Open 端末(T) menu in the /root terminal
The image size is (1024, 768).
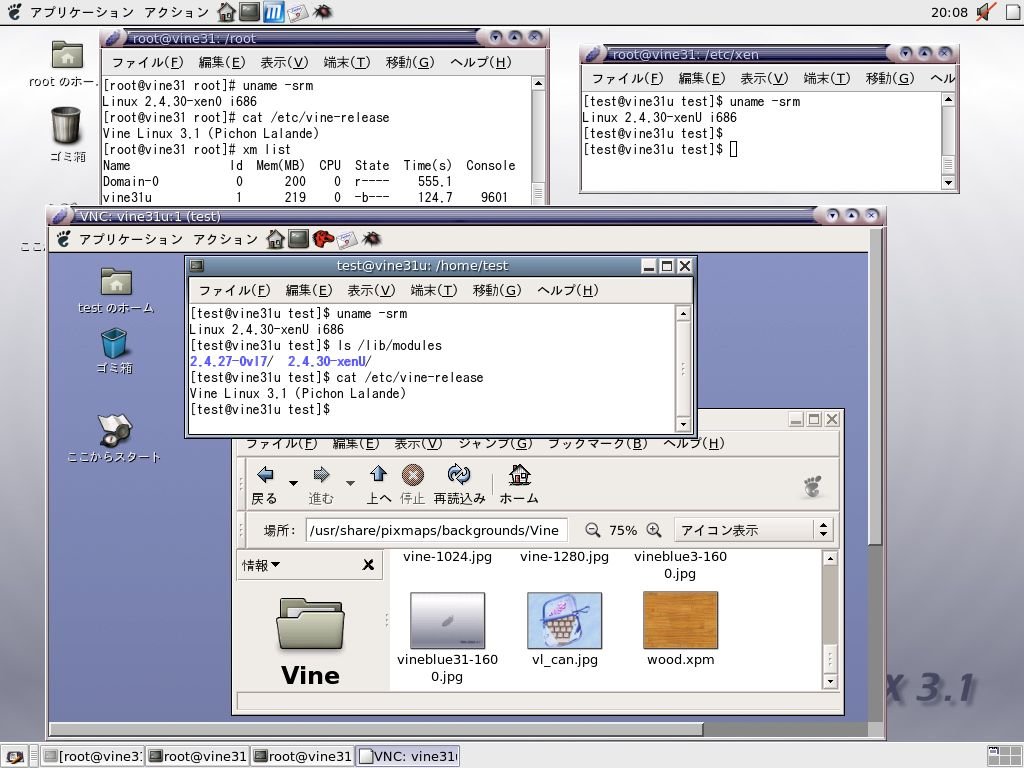347,62
